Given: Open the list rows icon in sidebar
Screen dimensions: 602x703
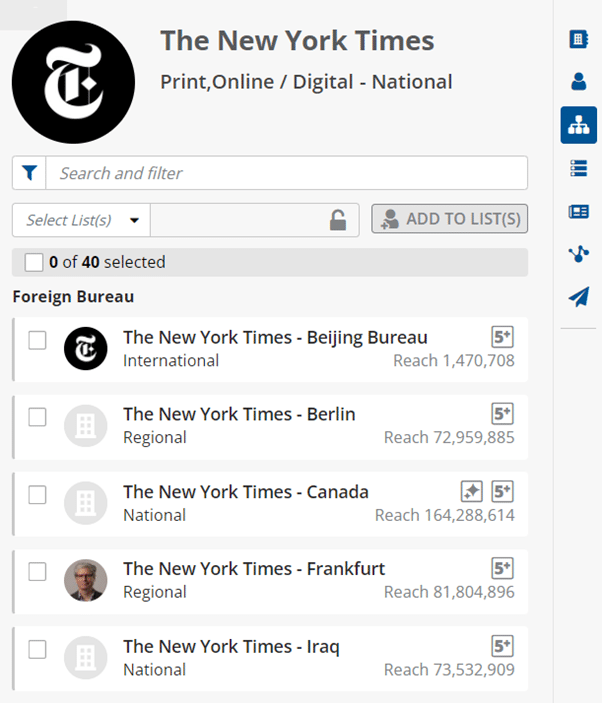Looking at the screenshot, I should 578,168.
